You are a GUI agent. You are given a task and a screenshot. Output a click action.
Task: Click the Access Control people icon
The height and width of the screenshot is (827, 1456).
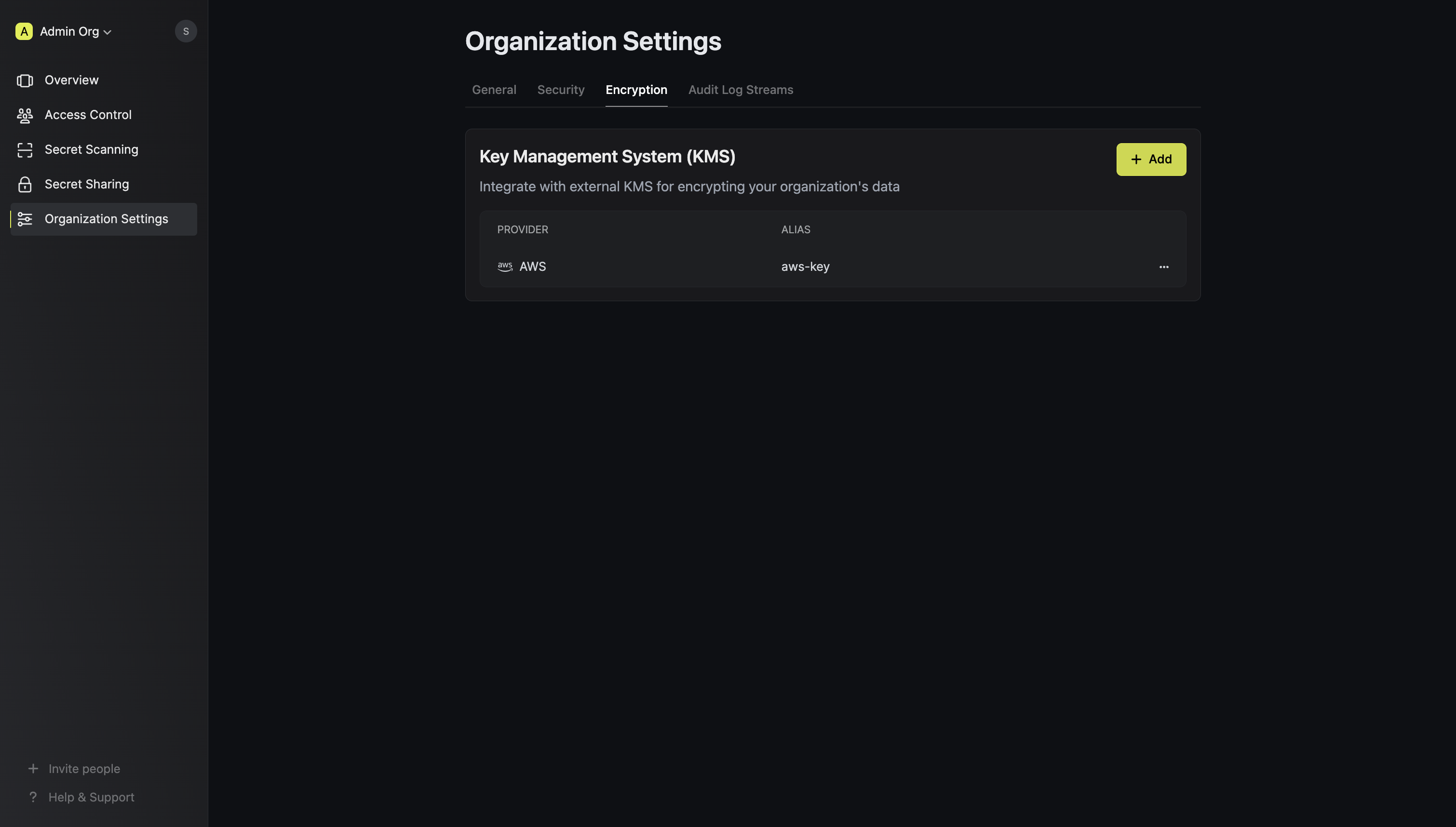(25, 115)
